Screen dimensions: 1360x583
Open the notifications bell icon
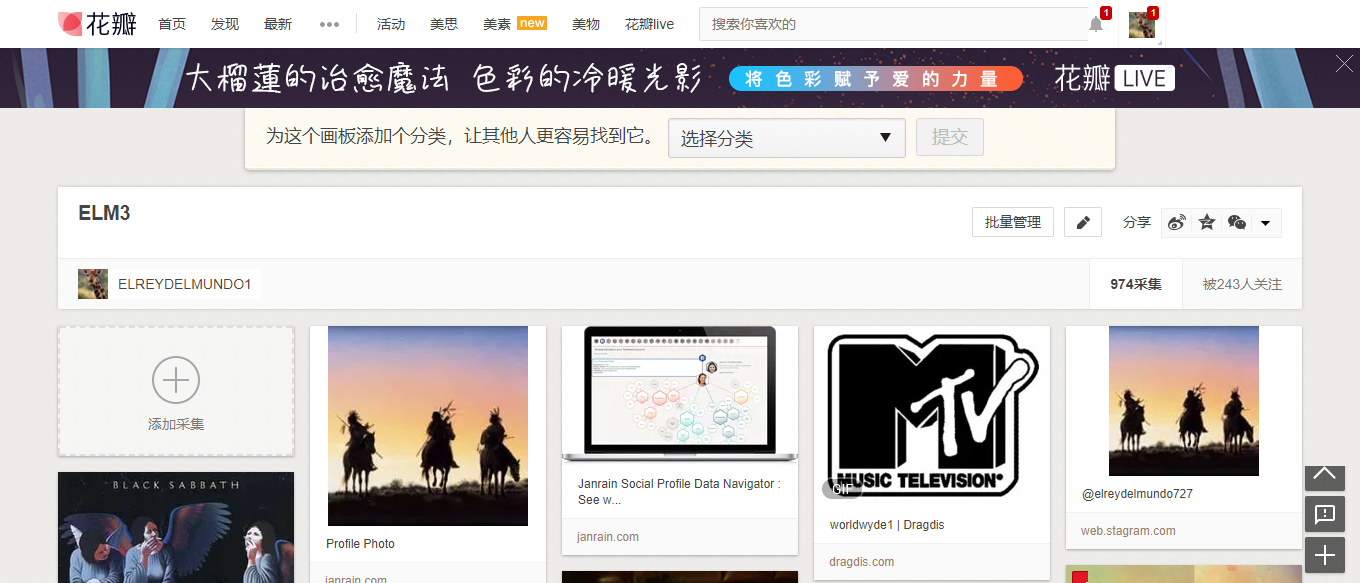tap(1096, 25)
